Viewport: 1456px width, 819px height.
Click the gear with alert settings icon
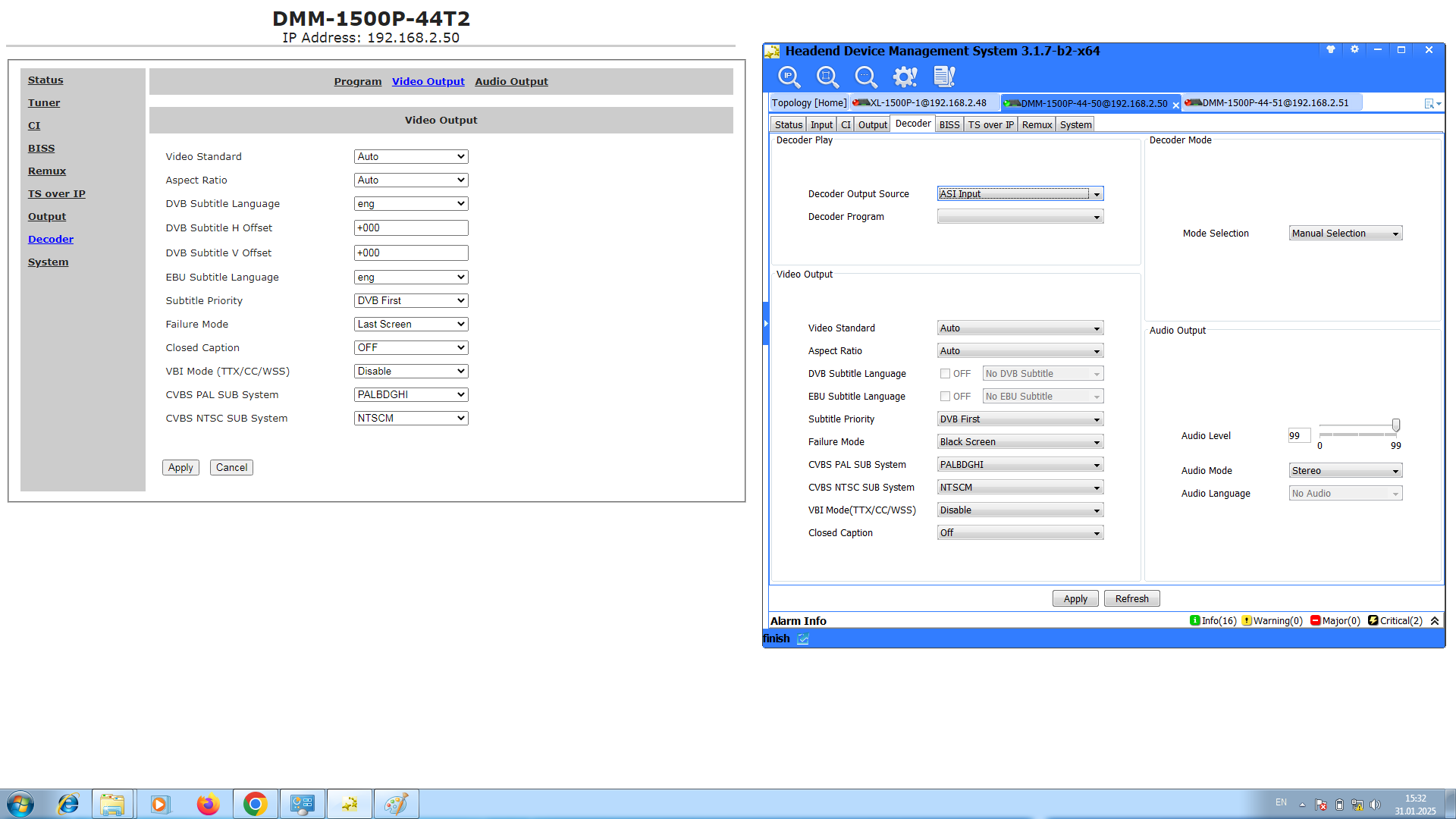pos(905,77)
